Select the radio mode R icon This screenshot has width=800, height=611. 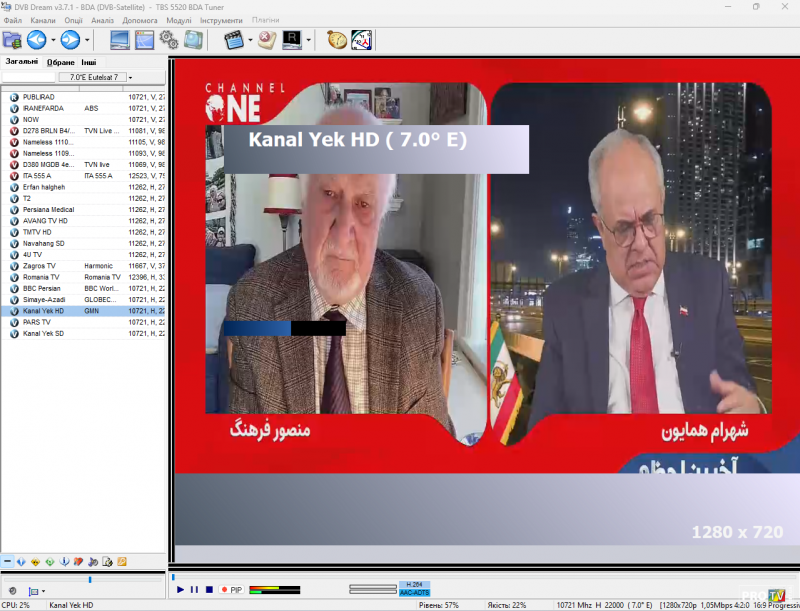[x=292, y=40]
